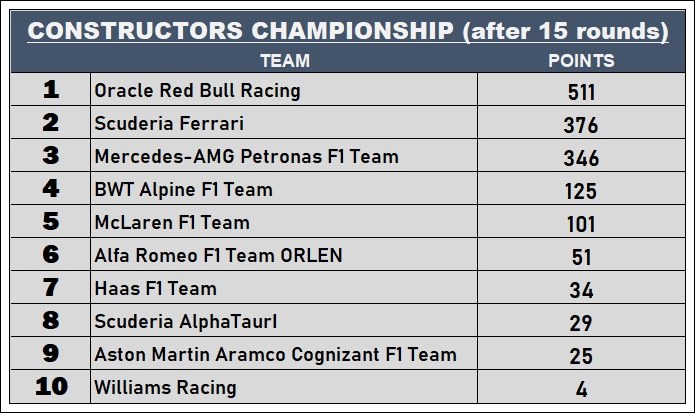Click Alfa Romeo F1 Team ORLEN cell
The height and width of the screenshot is (413, 695).
coord(284,254)
